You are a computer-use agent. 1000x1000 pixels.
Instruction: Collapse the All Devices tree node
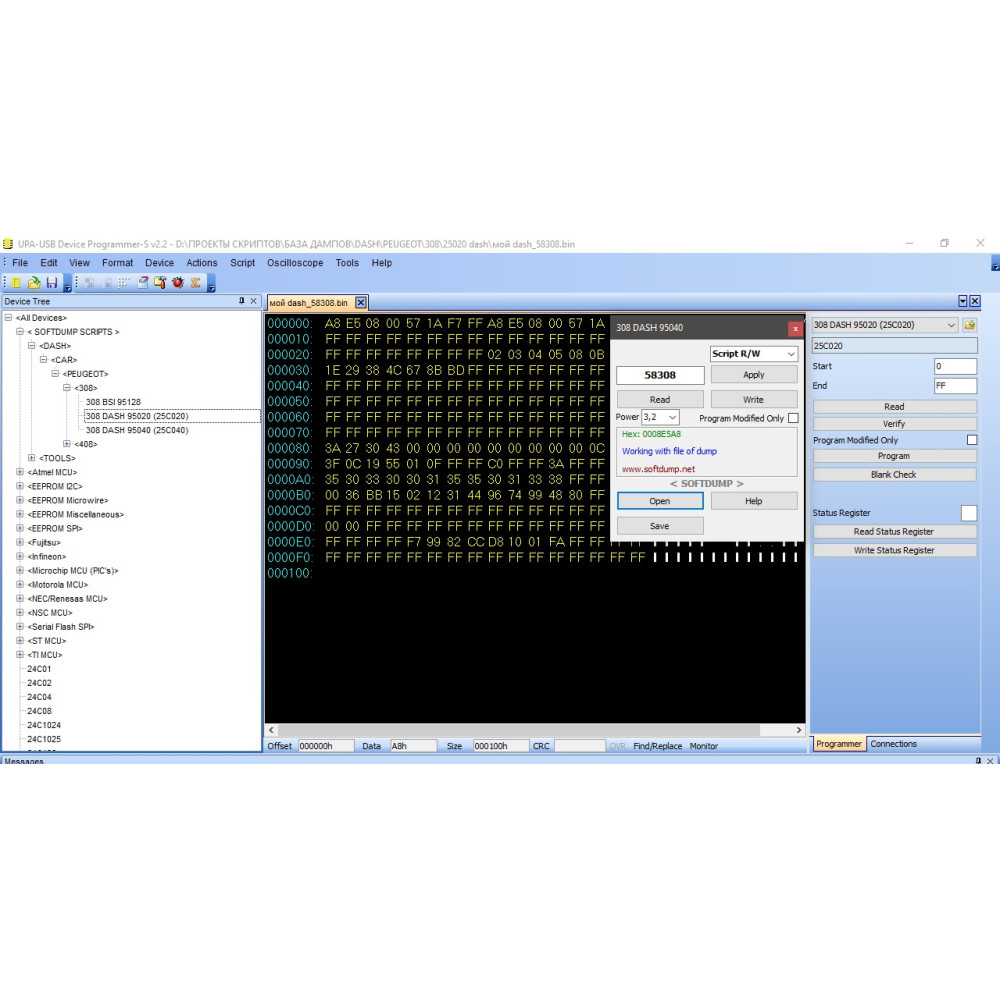pyautogui.click(x=8, y=318)
